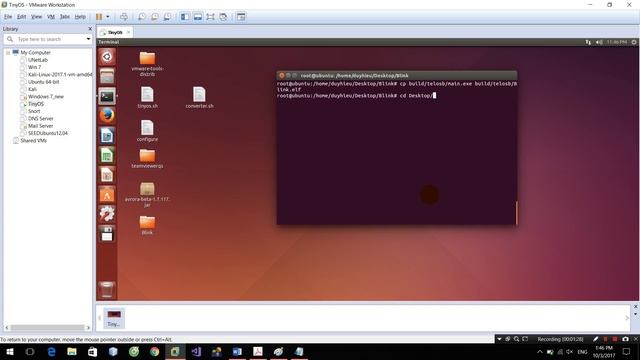The width and height of the screenshot is (640, 360).
Task: Open LibreOffice Impress from launcher
Action: pos(107,175)
